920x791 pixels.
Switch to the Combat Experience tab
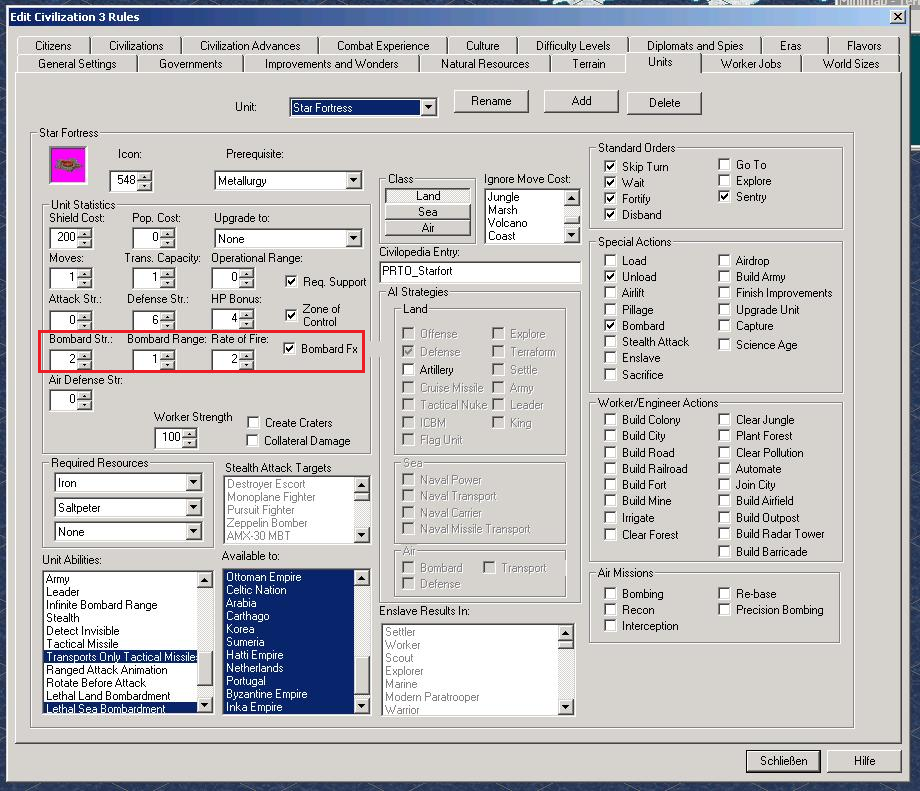tap(383, 46)
